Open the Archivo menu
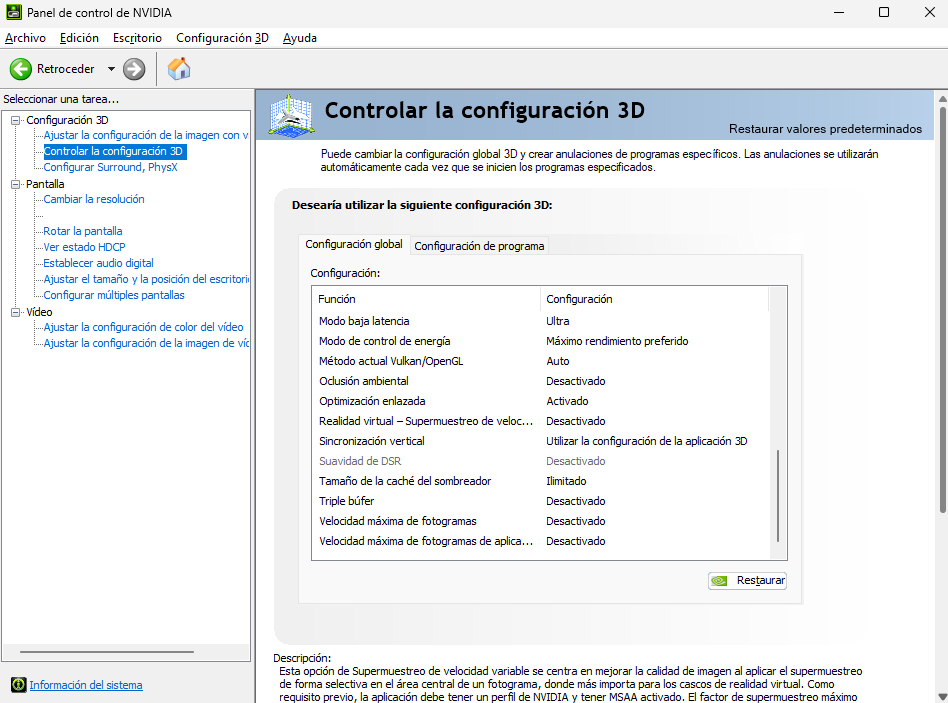Viewport: 948px width, 703px height. pyautogui.click(x=25, y=37)
